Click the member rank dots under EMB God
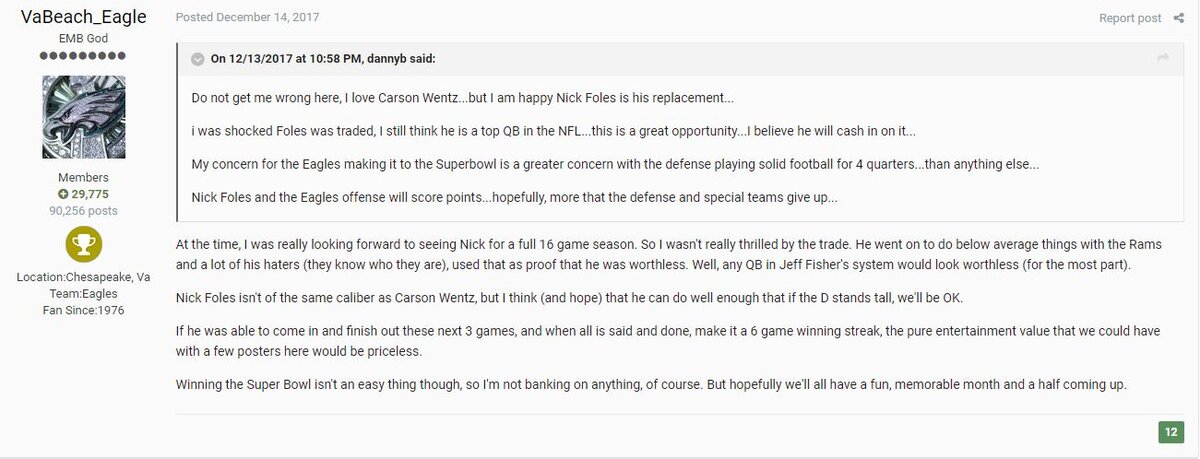The width and height of the screenshot is (1200, 459). click(x=84, y=56)
